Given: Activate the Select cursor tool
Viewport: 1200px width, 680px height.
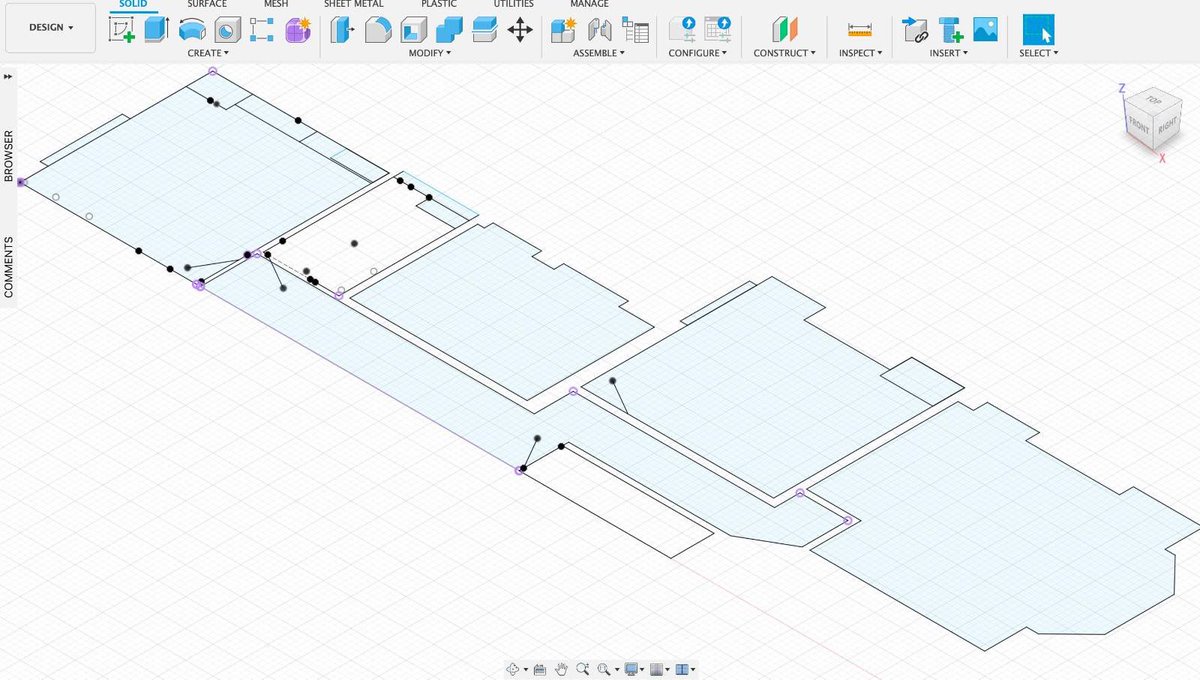Looking at the screenshot, I should coord(1039,29).
